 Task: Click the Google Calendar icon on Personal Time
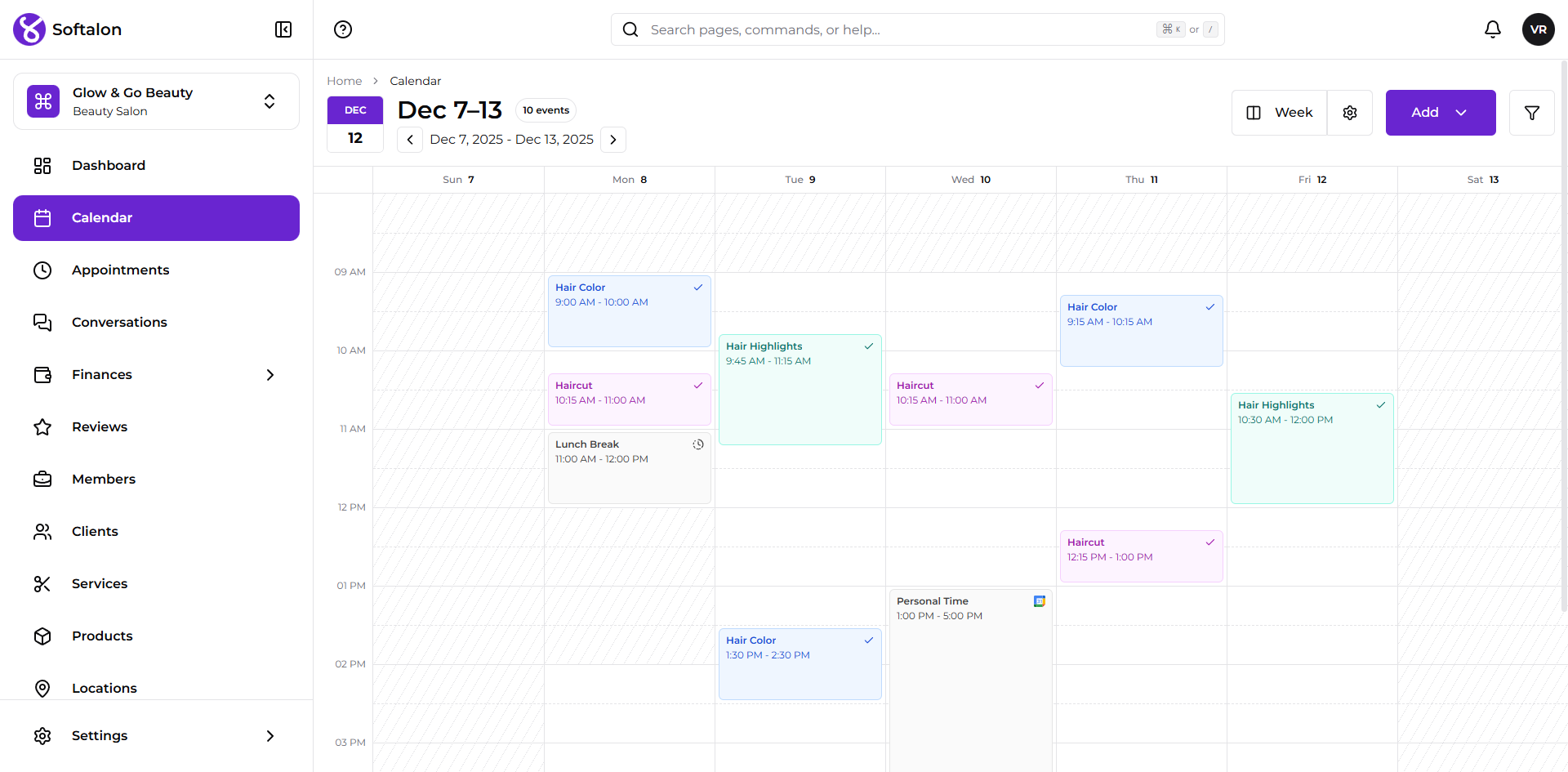[1040, 601]
